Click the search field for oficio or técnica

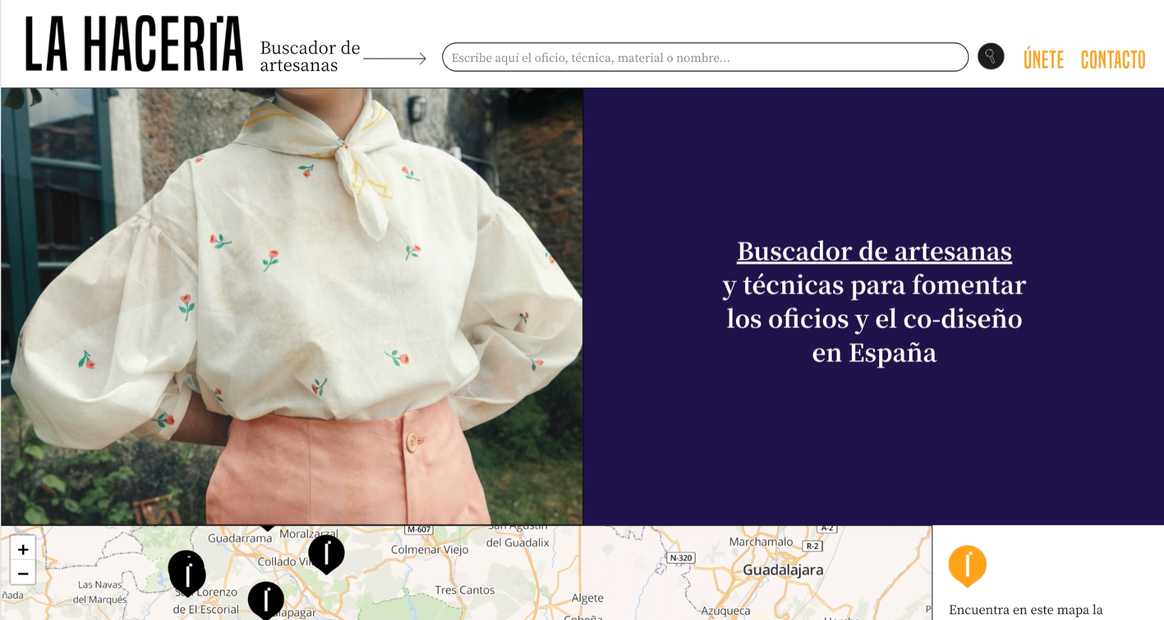click(704, 57)
